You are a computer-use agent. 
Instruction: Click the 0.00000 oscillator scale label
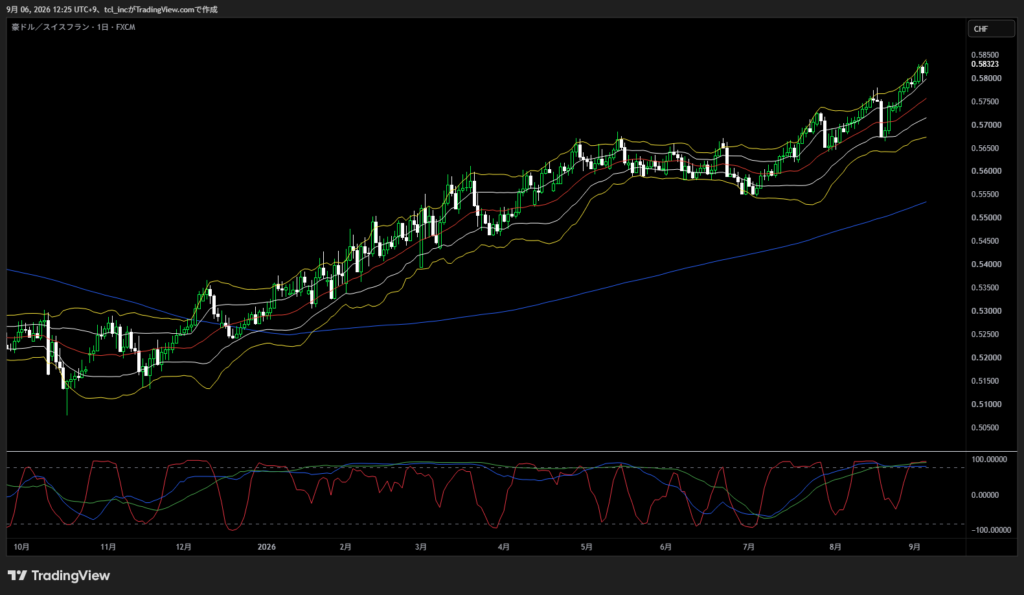(x=985, y=495)
